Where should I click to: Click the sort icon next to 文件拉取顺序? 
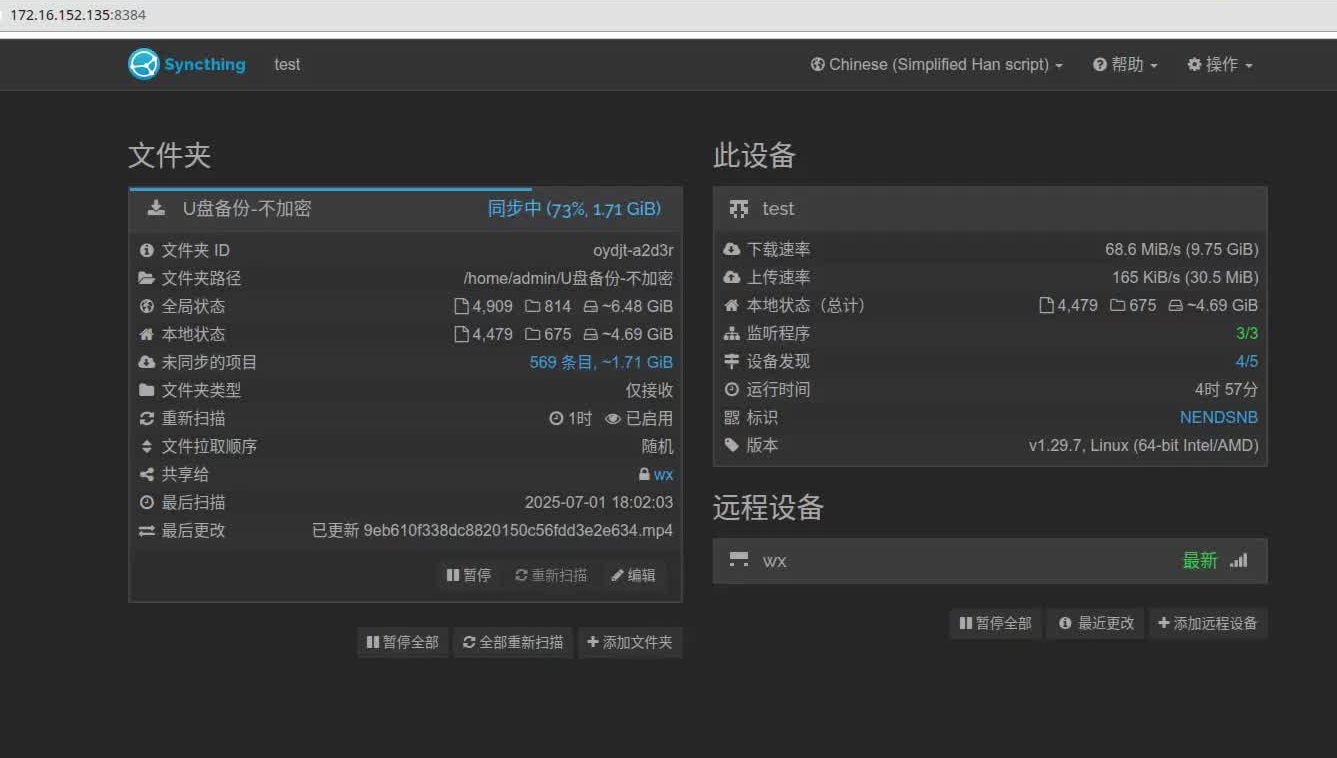147,446
